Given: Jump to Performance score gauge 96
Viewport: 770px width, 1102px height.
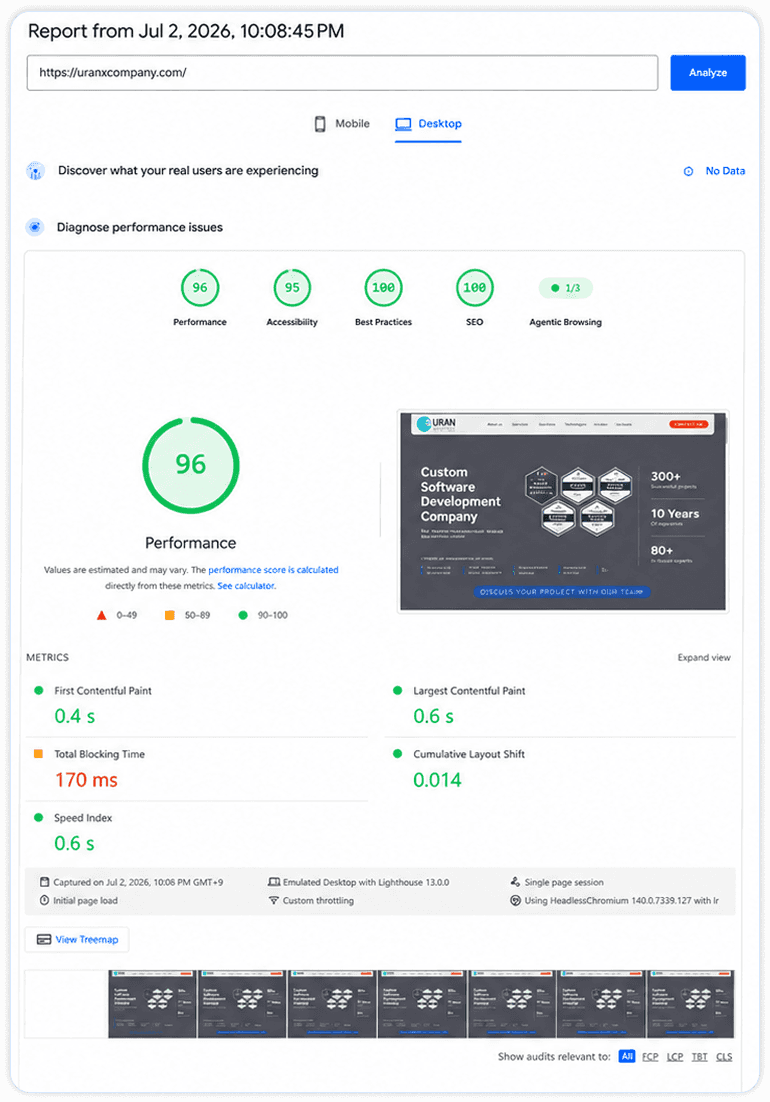Looking at the screenshot, I should (200, 287).
